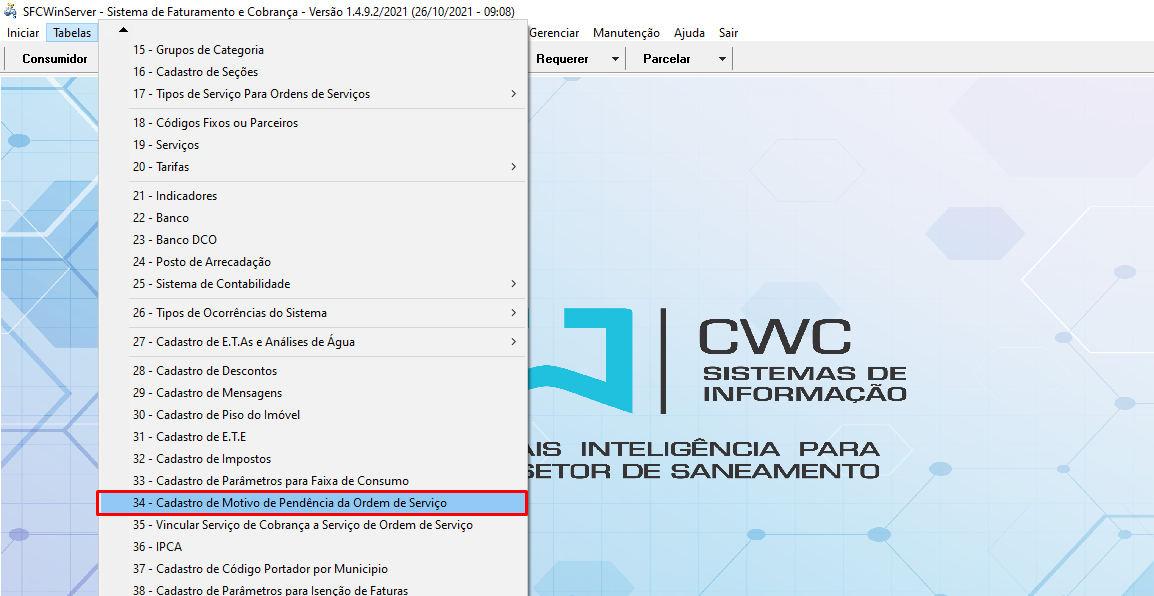1154x596 pixels.
Task: Open the Iniciar menu
Action: point(23,33)
